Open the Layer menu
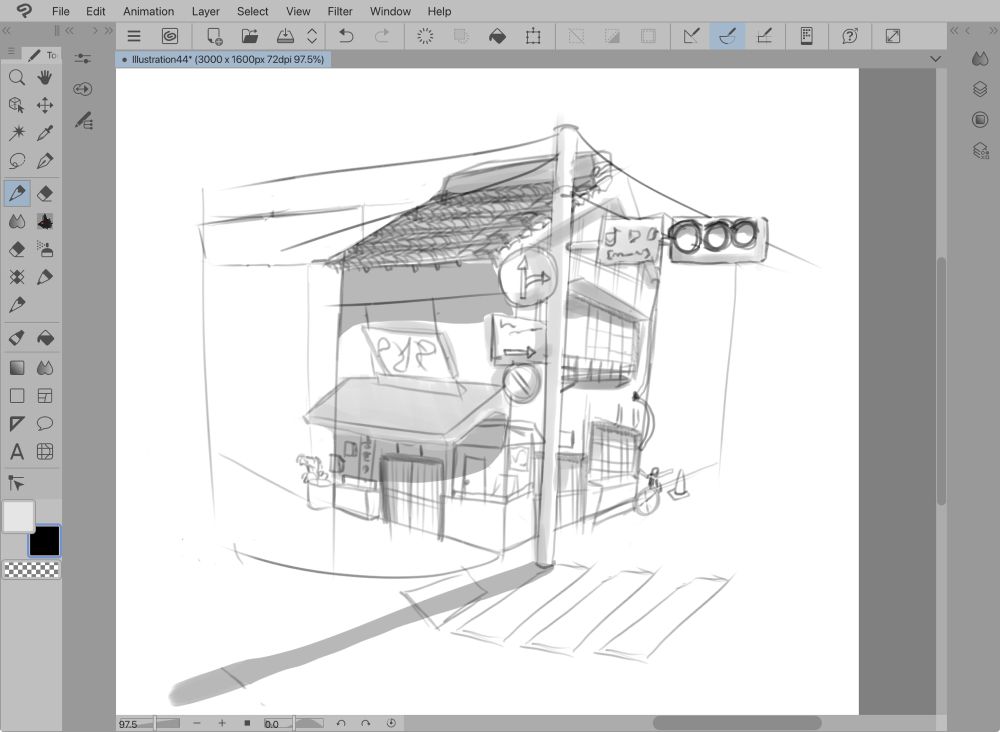The height and width of the screenshot is (732, 1000). [x=205, y=11]
